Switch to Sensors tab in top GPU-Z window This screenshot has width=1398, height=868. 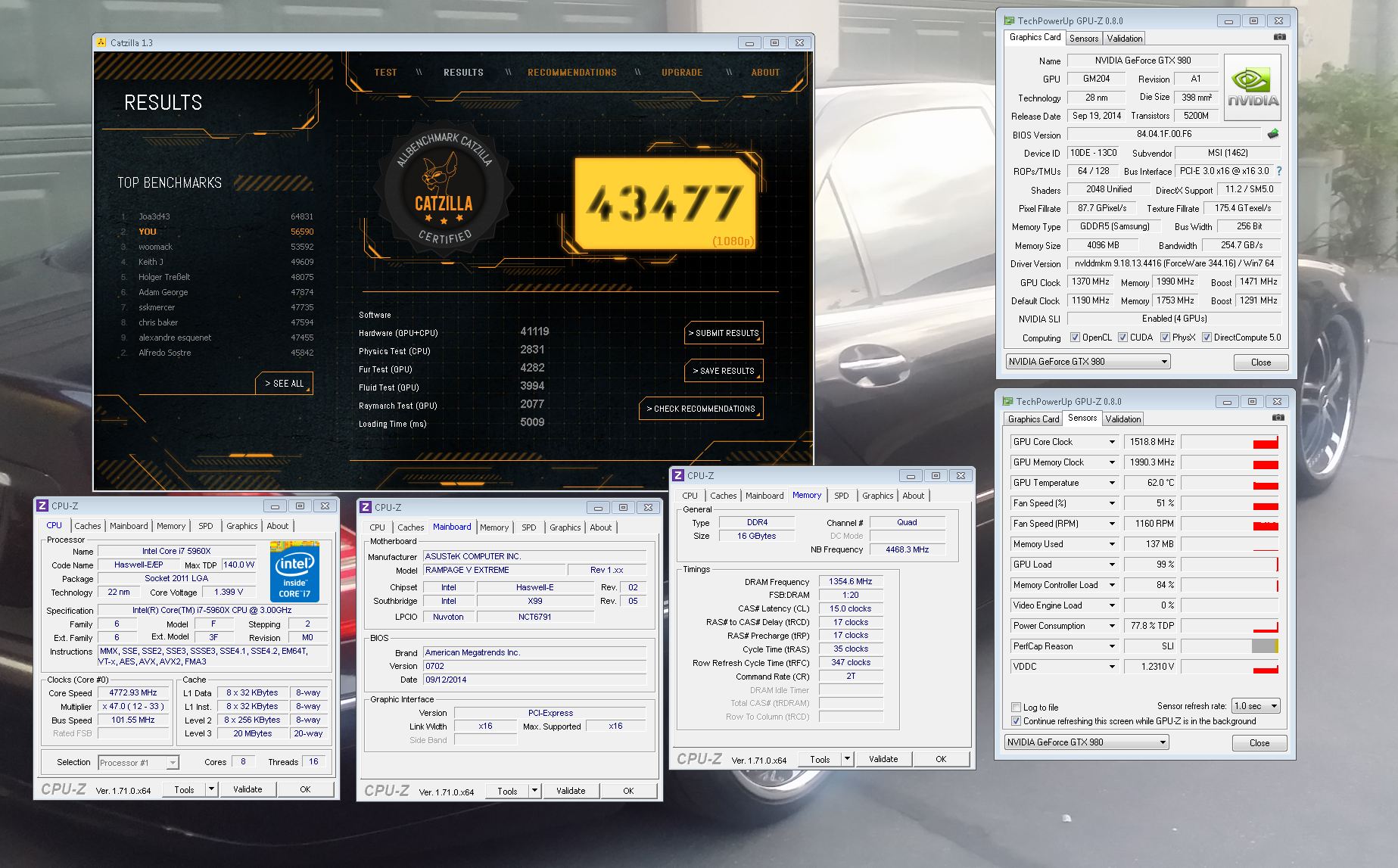coord(1083,39)
